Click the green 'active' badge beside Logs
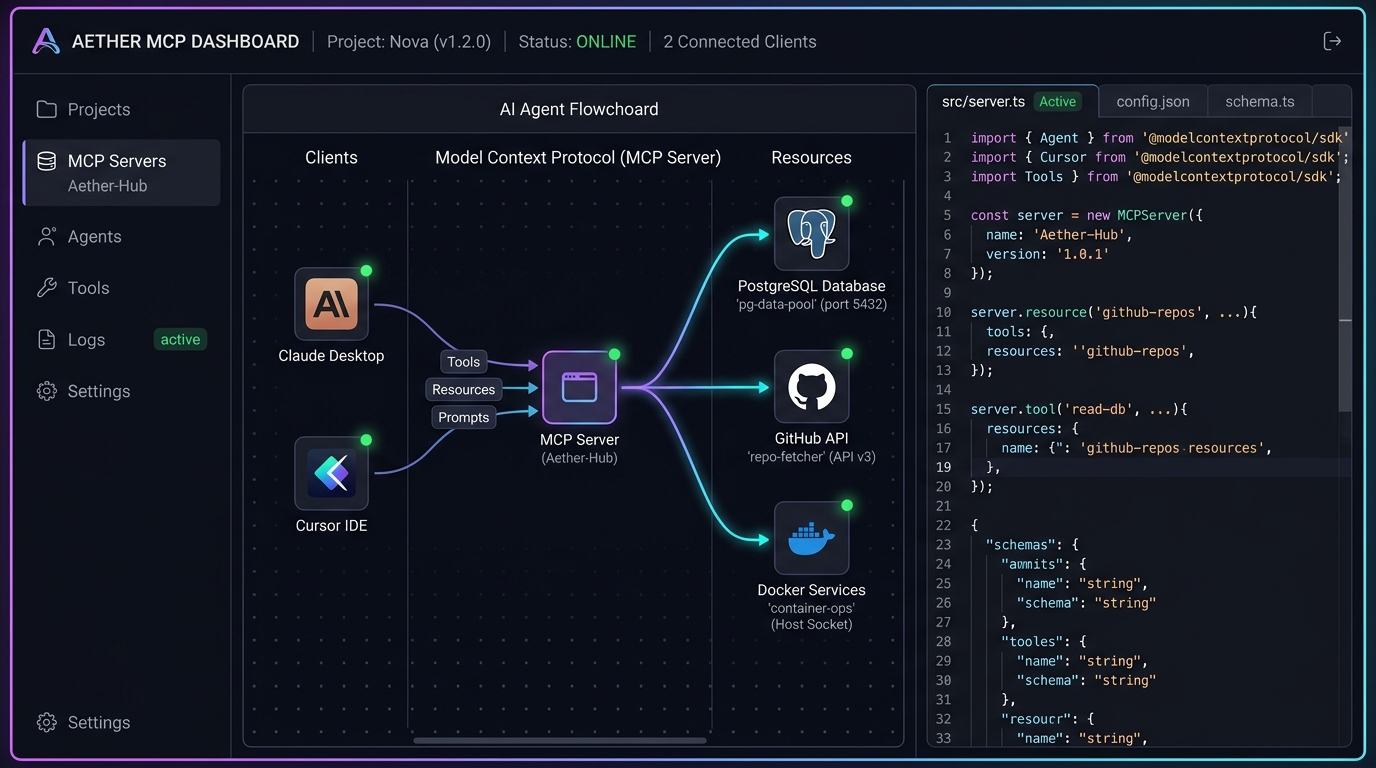Image resolution: width=1376 pixels, height=768 pixels. point(180,340)
